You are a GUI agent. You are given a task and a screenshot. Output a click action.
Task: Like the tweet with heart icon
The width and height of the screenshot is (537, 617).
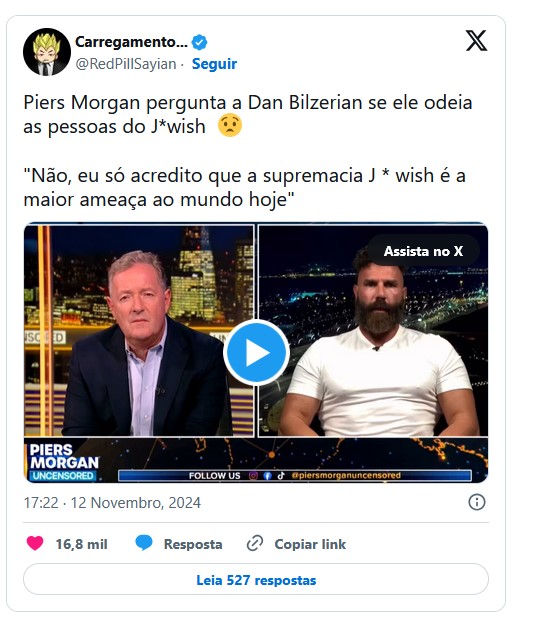(35, 543)
